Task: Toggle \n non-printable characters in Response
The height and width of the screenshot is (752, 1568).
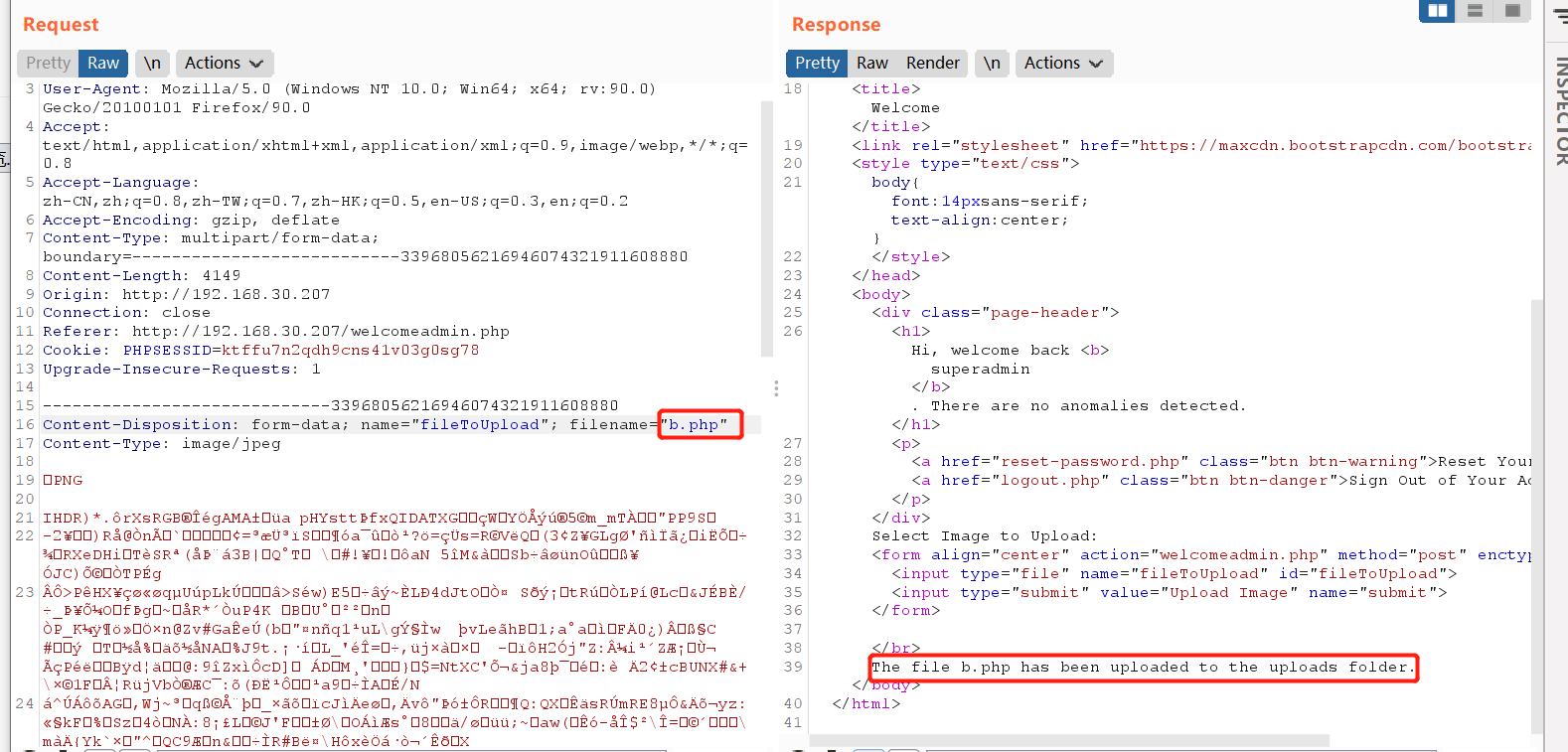Action: (992, 63)
